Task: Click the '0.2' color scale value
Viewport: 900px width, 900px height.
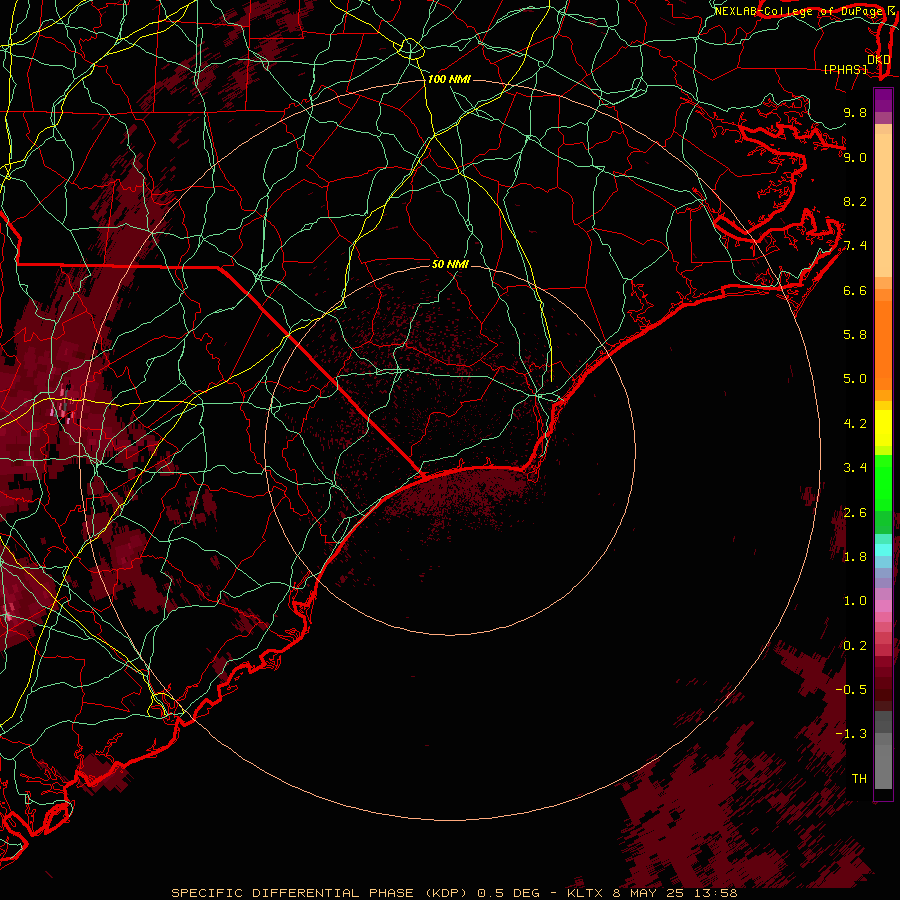Action: (x=855, y=646)
